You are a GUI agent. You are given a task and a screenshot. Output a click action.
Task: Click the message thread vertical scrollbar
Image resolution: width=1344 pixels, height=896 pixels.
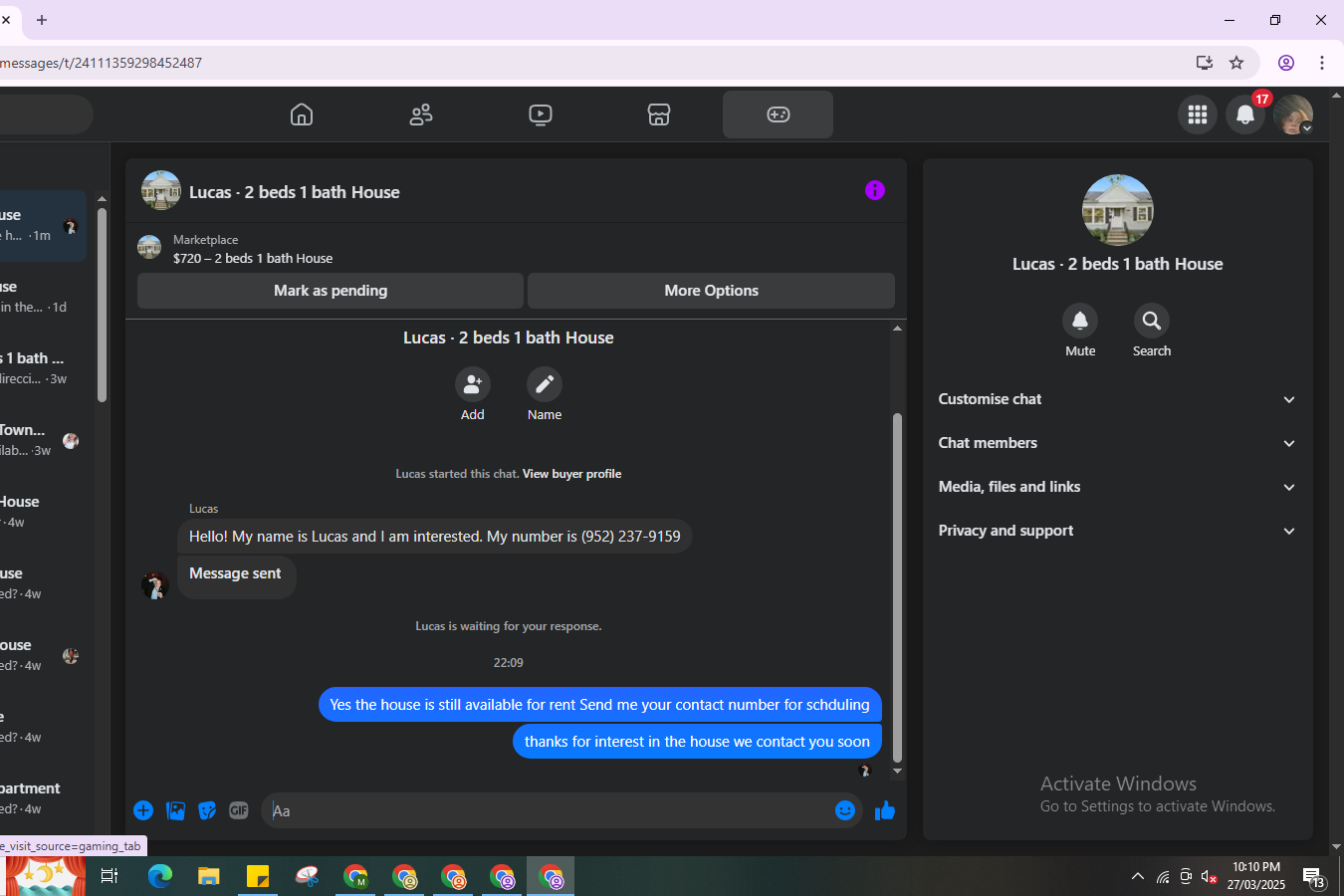897,587
